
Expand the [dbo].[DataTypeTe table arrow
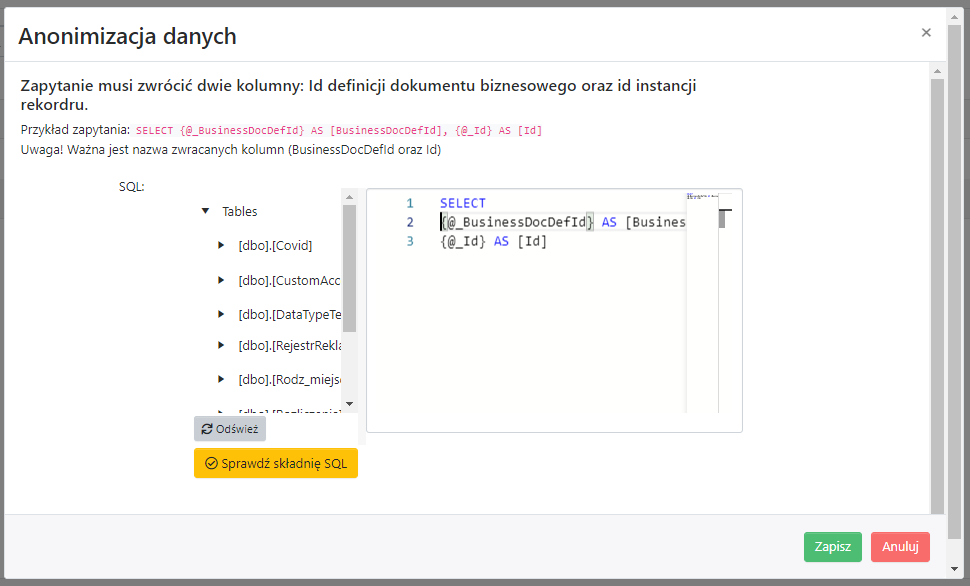click(x=221, y=314)
